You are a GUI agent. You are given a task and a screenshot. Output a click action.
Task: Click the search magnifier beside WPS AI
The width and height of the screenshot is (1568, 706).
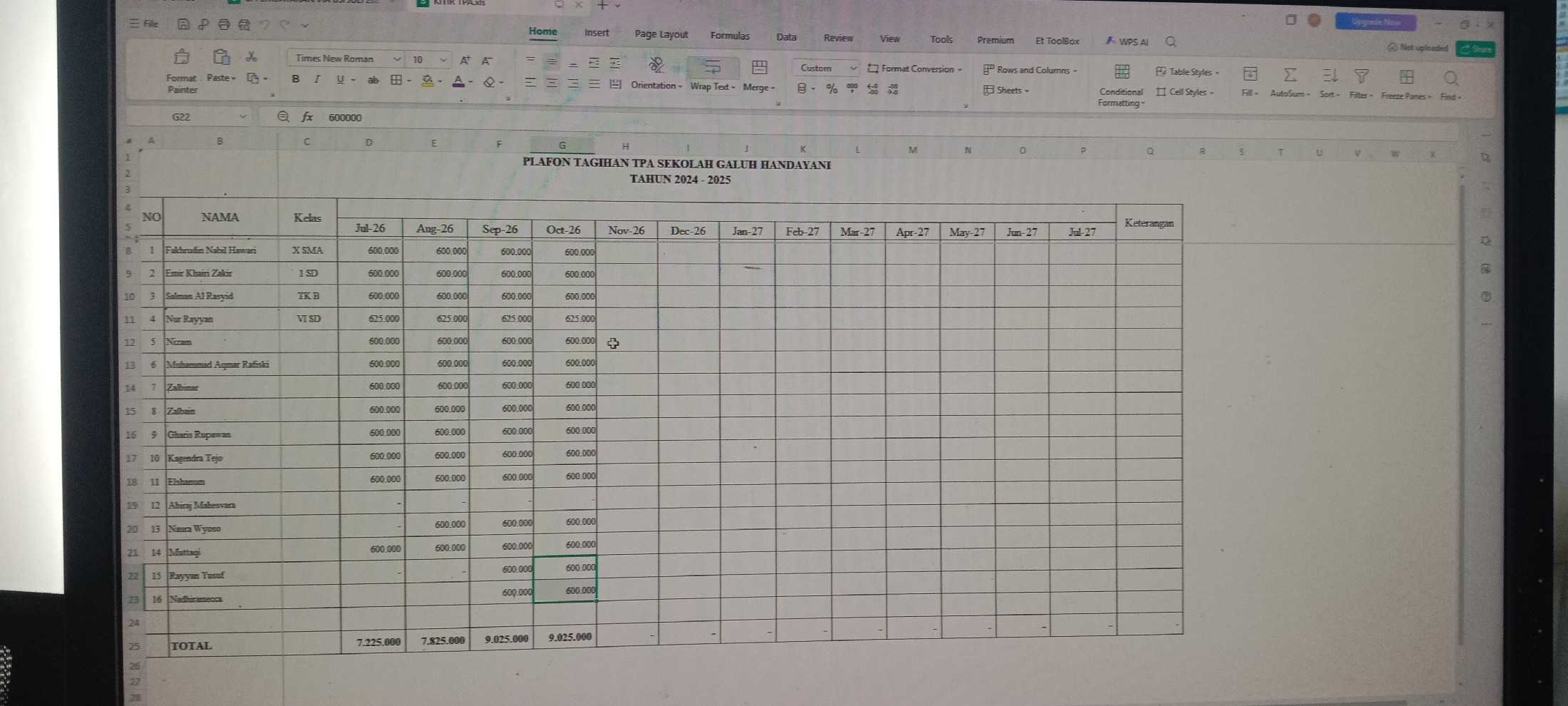[x=1171, y=41]
